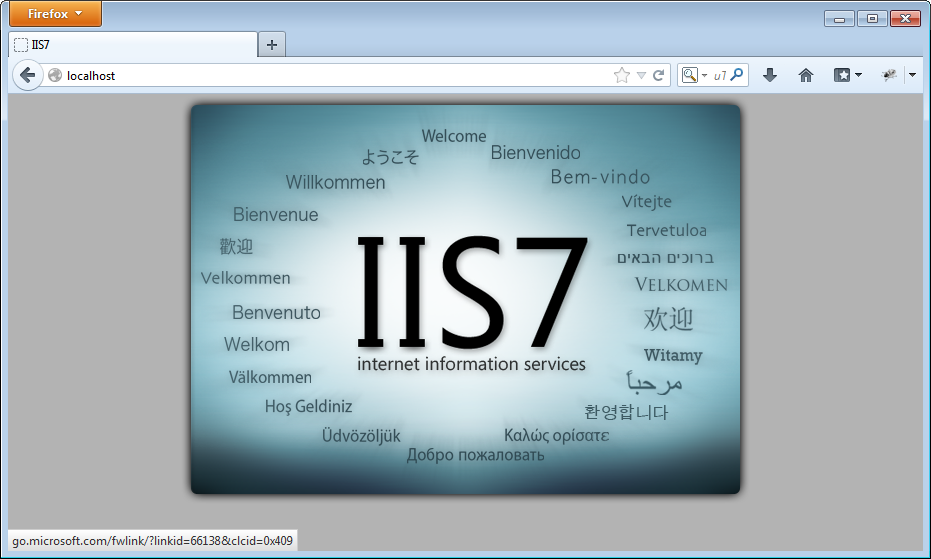The width and height of the screenshot is (931, 559).
Task: Open the URL history dropdown arrow
Action: click(x=641, y=75)
